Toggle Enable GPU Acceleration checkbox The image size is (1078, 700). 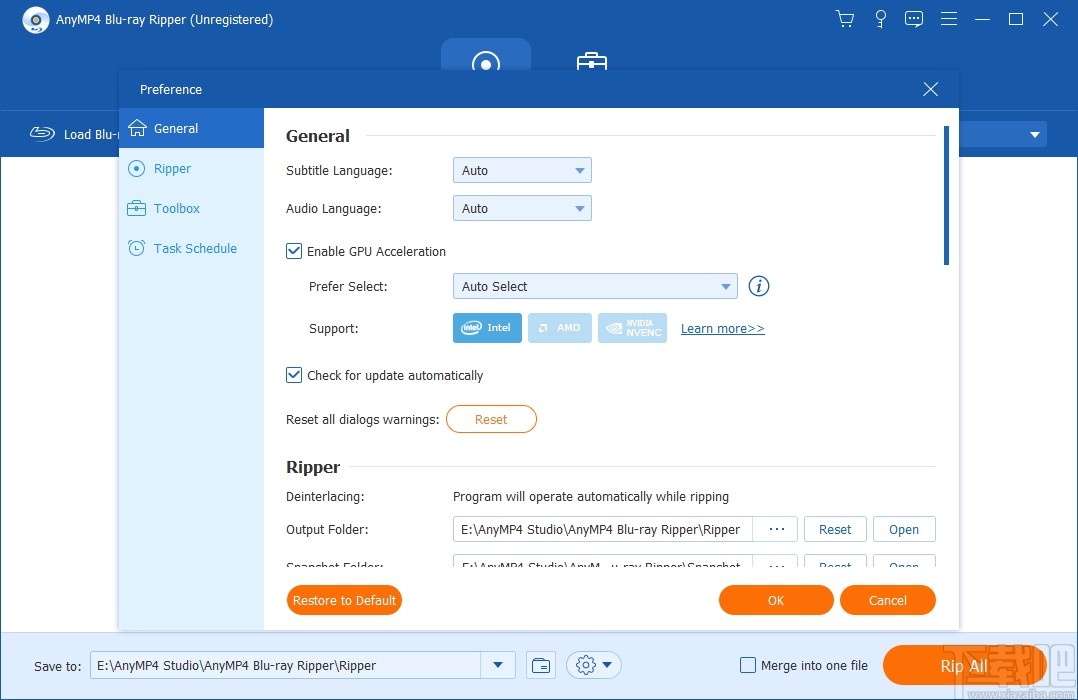[x=294, y=251]
